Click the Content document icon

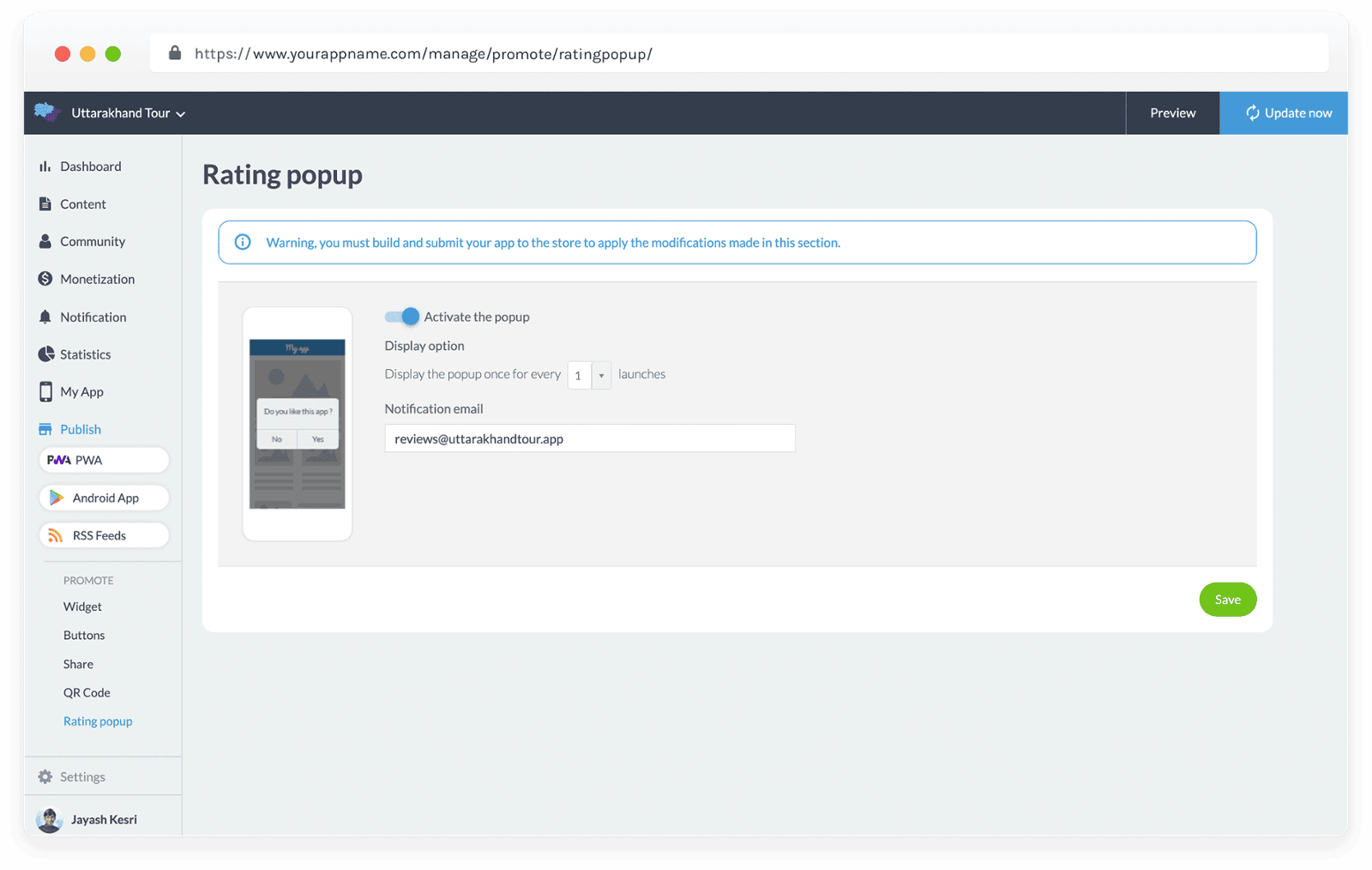point(45,204)
